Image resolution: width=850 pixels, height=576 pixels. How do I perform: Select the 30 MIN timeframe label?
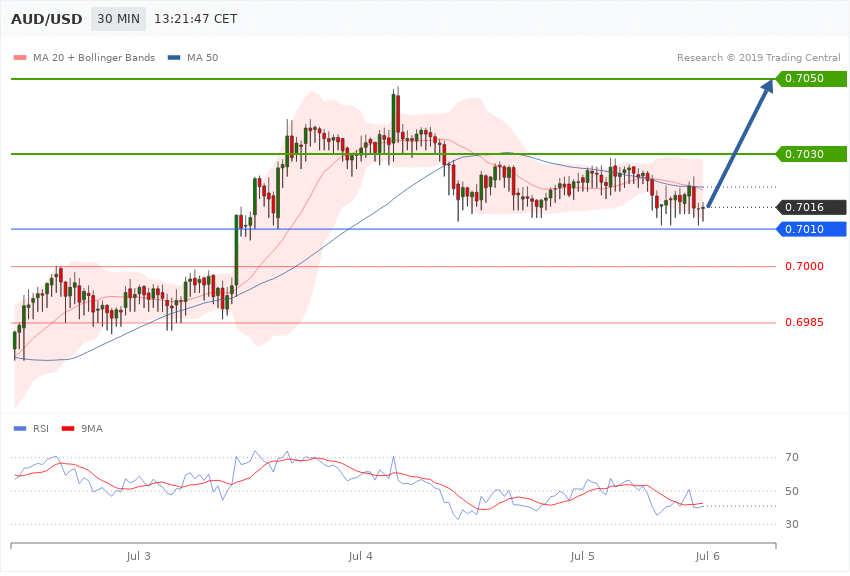118,19
